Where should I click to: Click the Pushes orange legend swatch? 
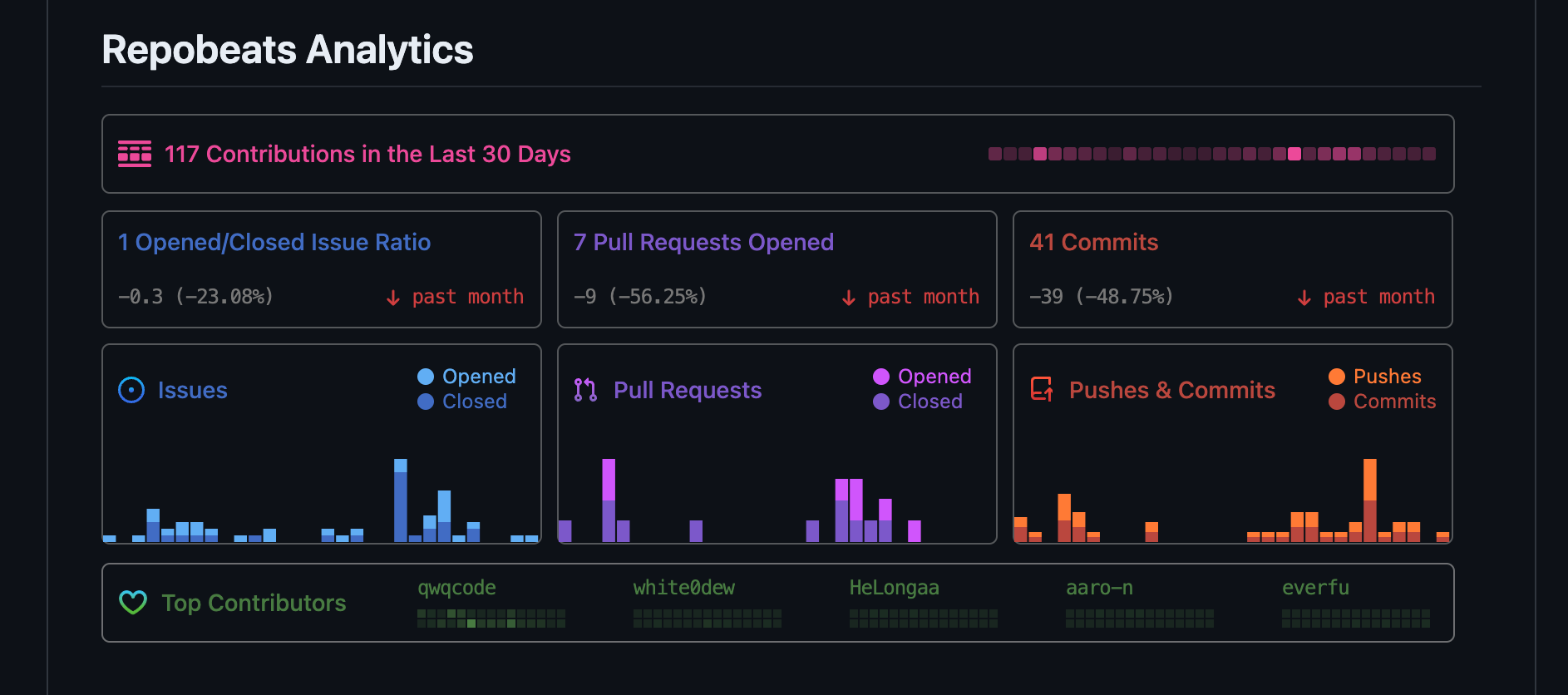(1337, 377)
